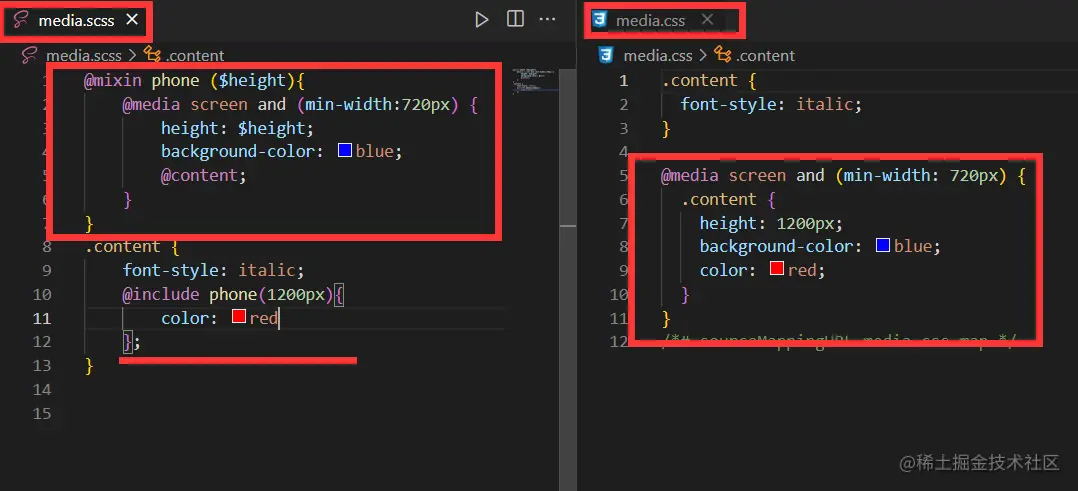Click '@media' keyword in media.css
Viewport: 1078px width, 491px height.
[690, 176]
